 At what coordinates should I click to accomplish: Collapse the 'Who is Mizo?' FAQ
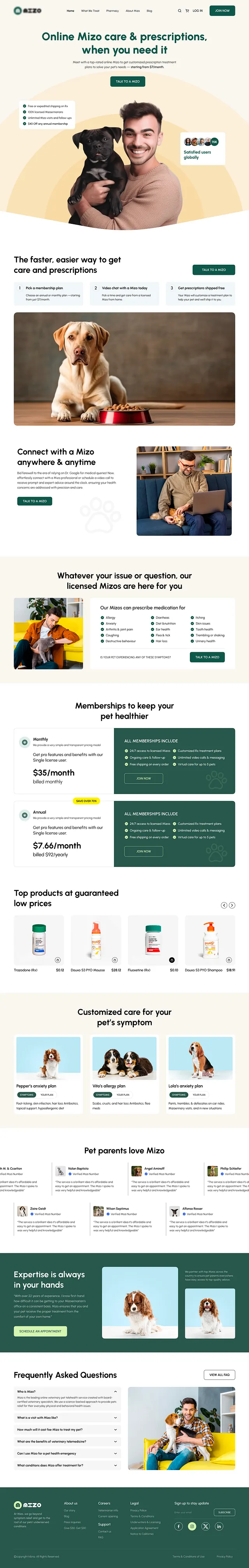coord(116,1392)
